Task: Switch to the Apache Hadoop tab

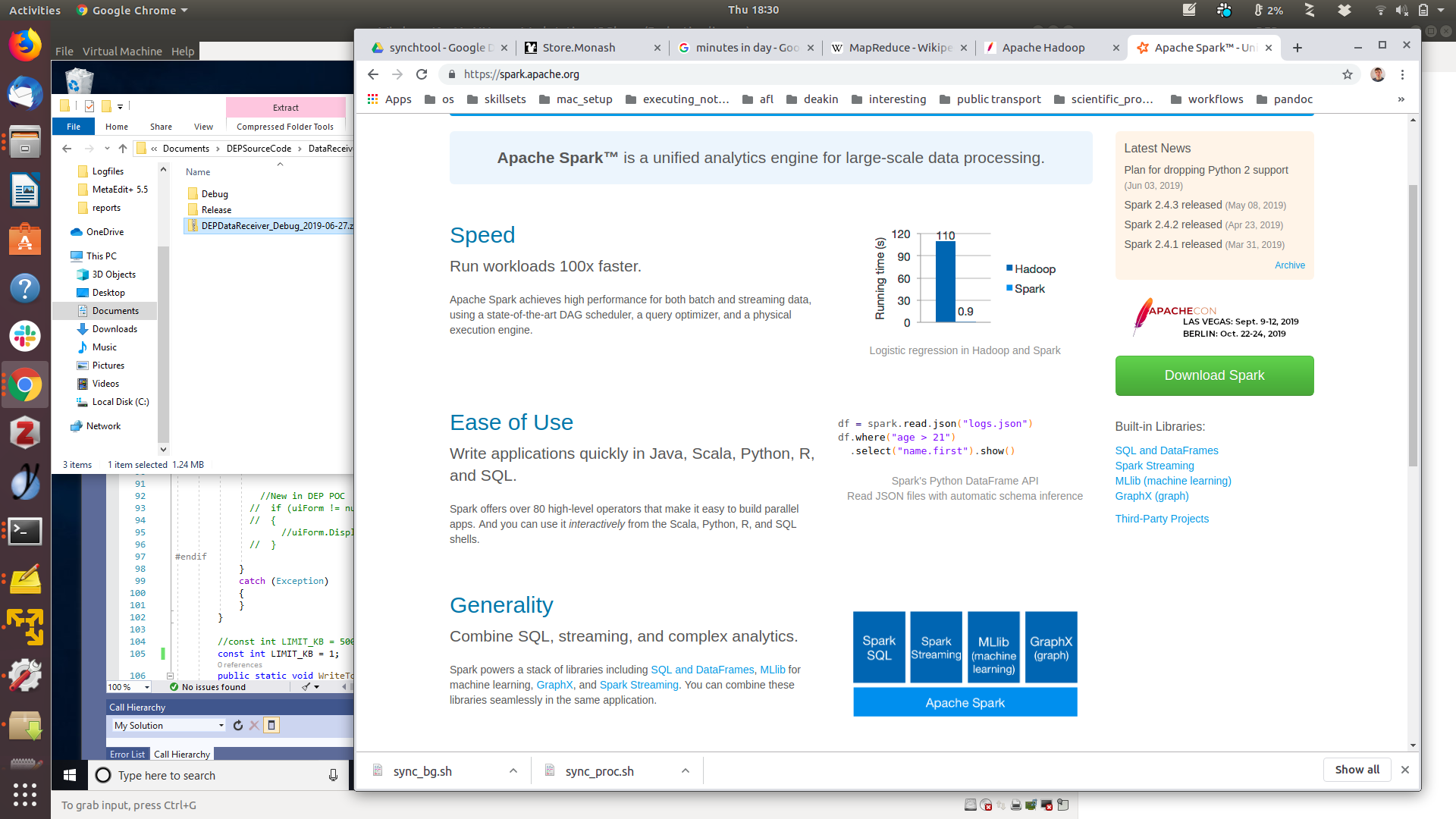Action: (x=1043, y=48)
